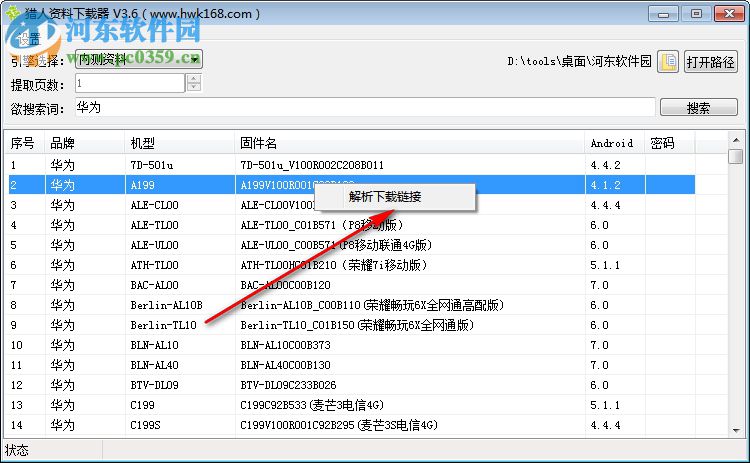Sort by the Android column header
The width and height of the screenshot is (750, 463).
tap(615, 143)
